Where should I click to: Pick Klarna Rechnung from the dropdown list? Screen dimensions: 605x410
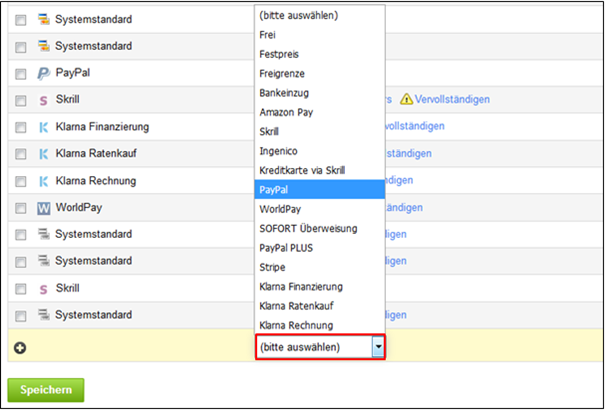coord(319,325)
